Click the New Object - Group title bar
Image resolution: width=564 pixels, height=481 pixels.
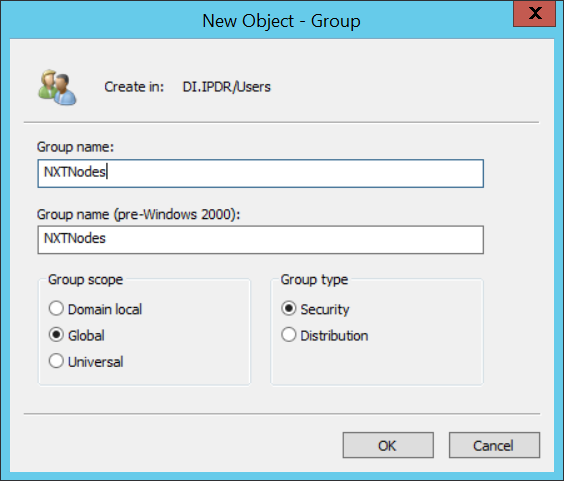281,21
